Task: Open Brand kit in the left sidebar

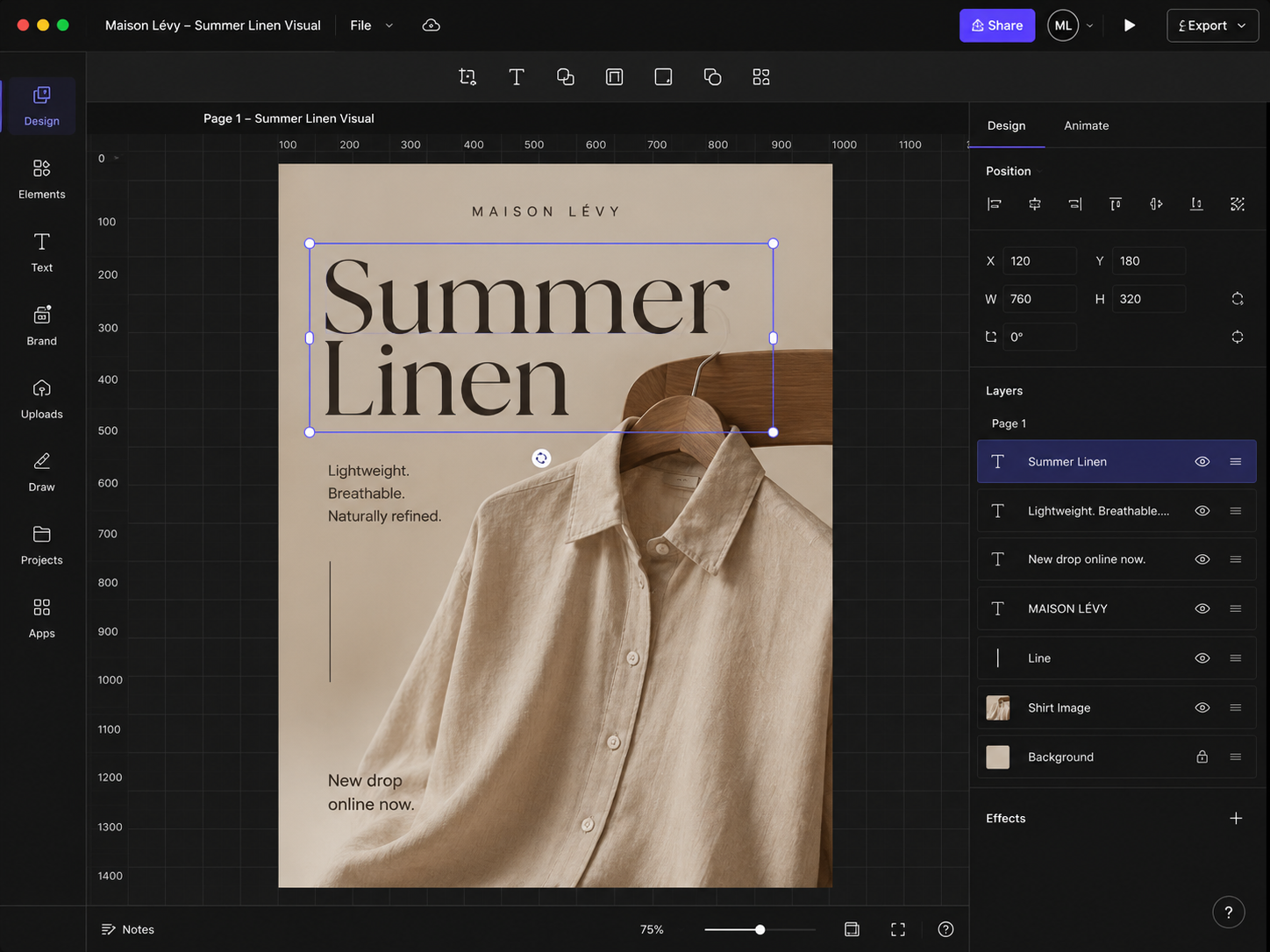Action: pos(42,325)
